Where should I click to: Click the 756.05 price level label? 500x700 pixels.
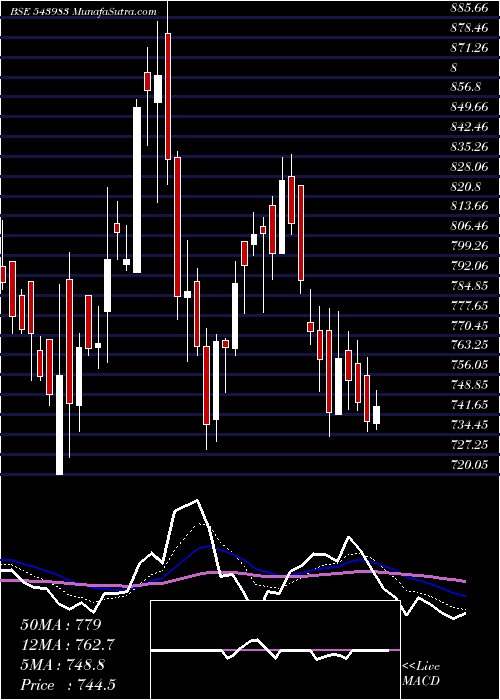coord(470,364)
